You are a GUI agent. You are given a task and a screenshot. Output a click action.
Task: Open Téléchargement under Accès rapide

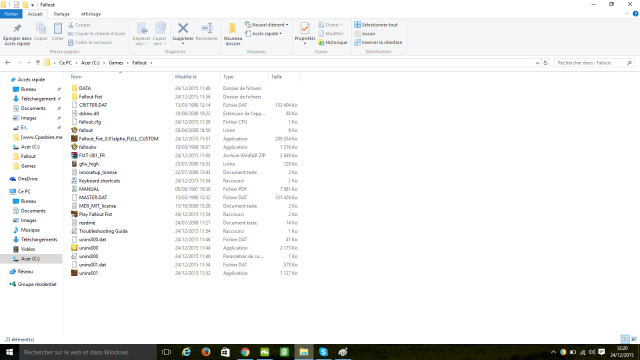click(x=38, y=99)
